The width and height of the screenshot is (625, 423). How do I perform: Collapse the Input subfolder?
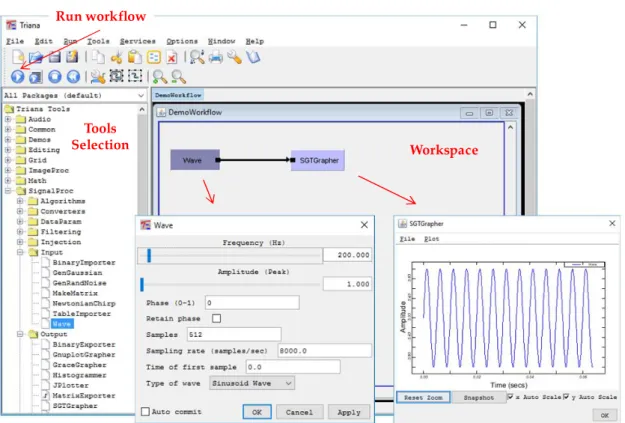20,252
